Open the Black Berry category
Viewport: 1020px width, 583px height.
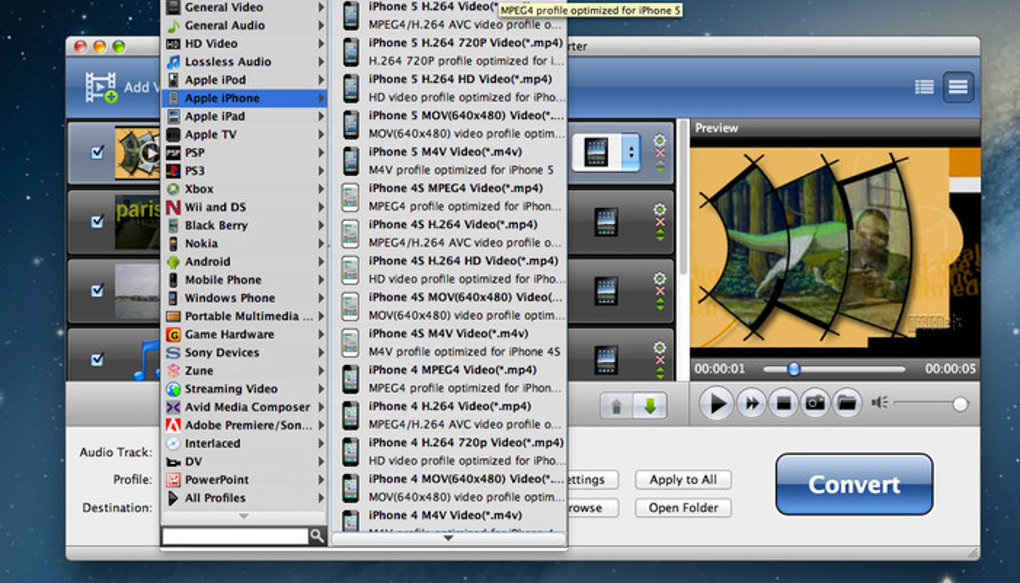pos(245,225)
